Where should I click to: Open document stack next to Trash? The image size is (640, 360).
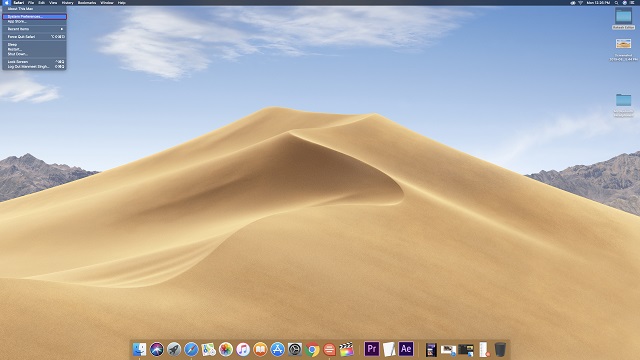[484, 349]
